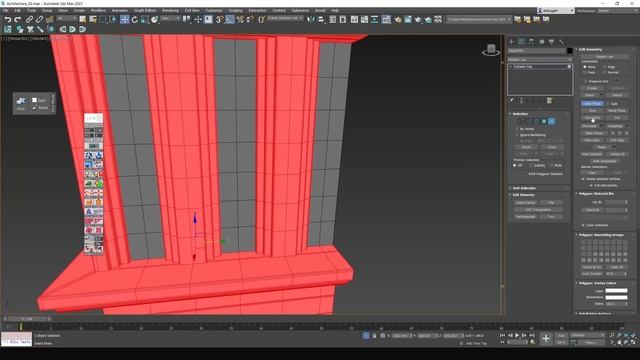Open the Rendering menu
The image size is (640, 360).
[170, 11]
